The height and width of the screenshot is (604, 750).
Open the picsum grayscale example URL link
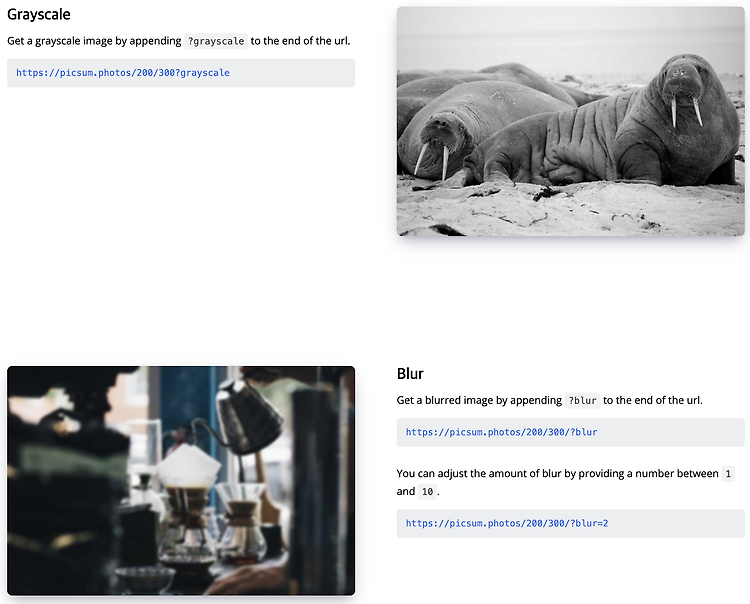(x=123, y=73)
